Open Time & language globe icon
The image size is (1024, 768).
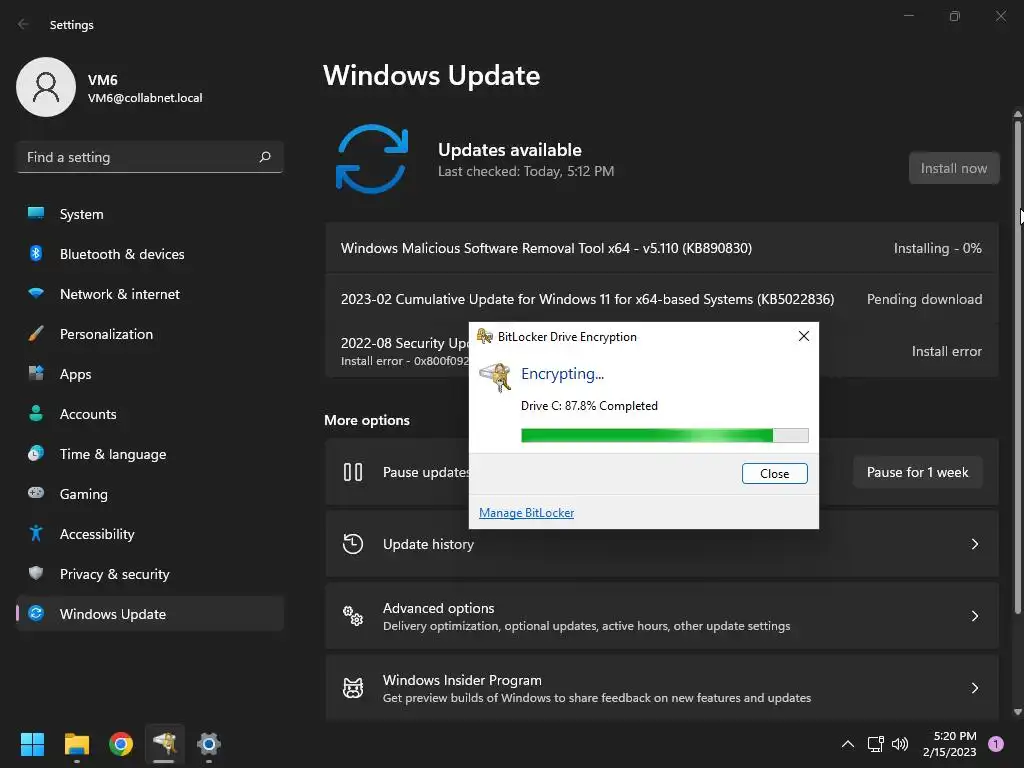point(36,453)
